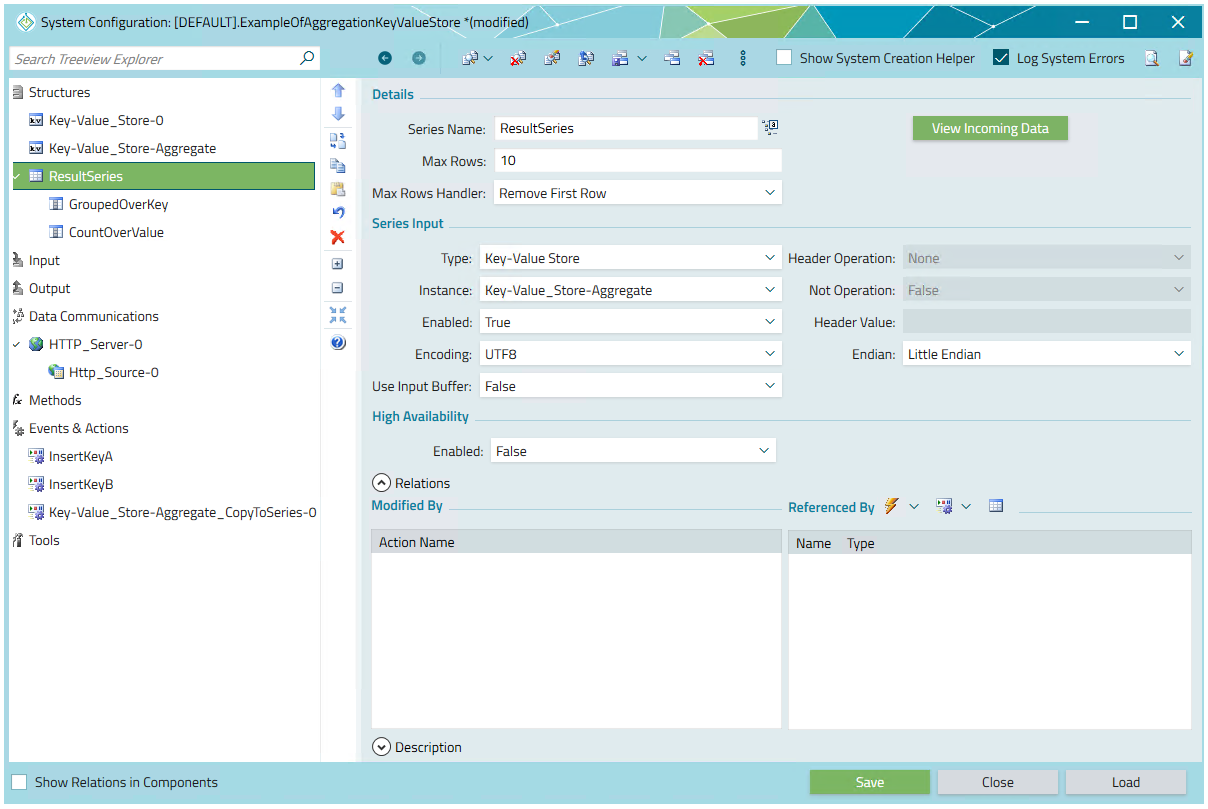Enable Show System Creation Helper checkbox
The image size is (1208, 809).
(785, 58)
